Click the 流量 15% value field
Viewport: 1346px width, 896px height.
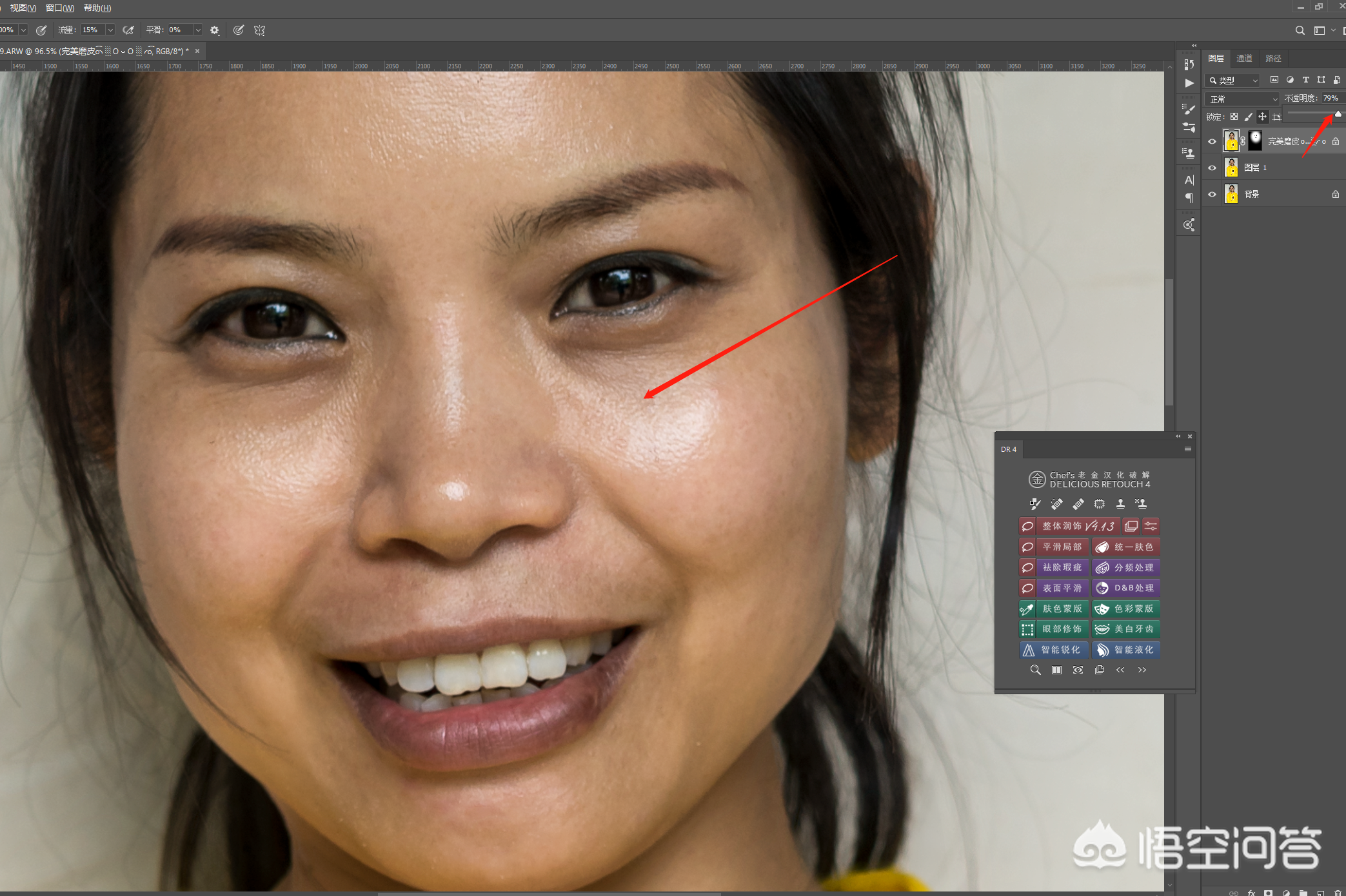(92, 30)
